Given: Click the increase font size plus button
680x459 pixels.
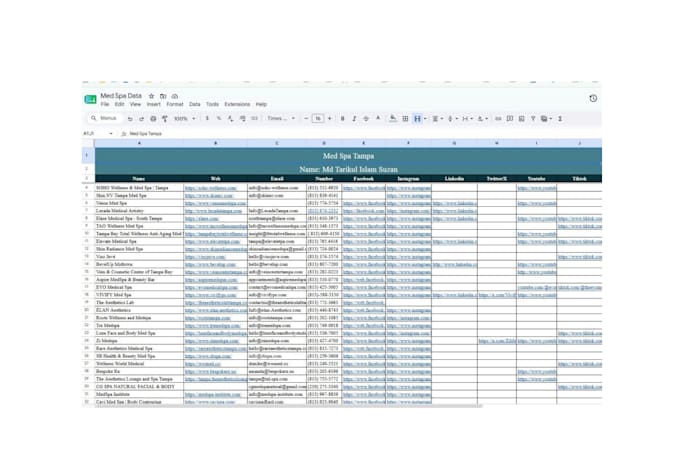Looking at the screenshot, I should tap(330, 118).
